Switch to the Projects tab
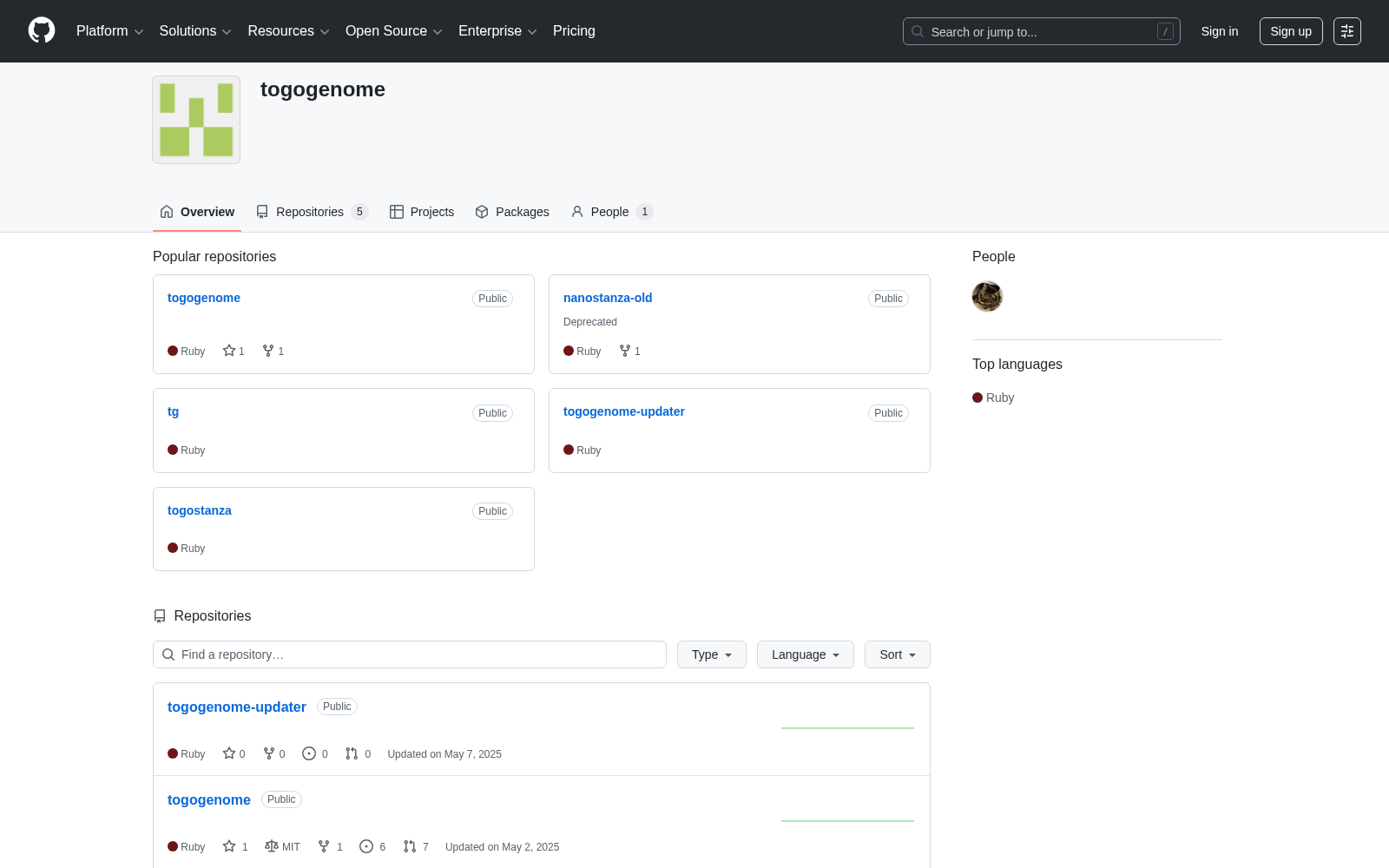This screenshot has height=868, width=1389. pyautogui.click(x=422, y=212)
